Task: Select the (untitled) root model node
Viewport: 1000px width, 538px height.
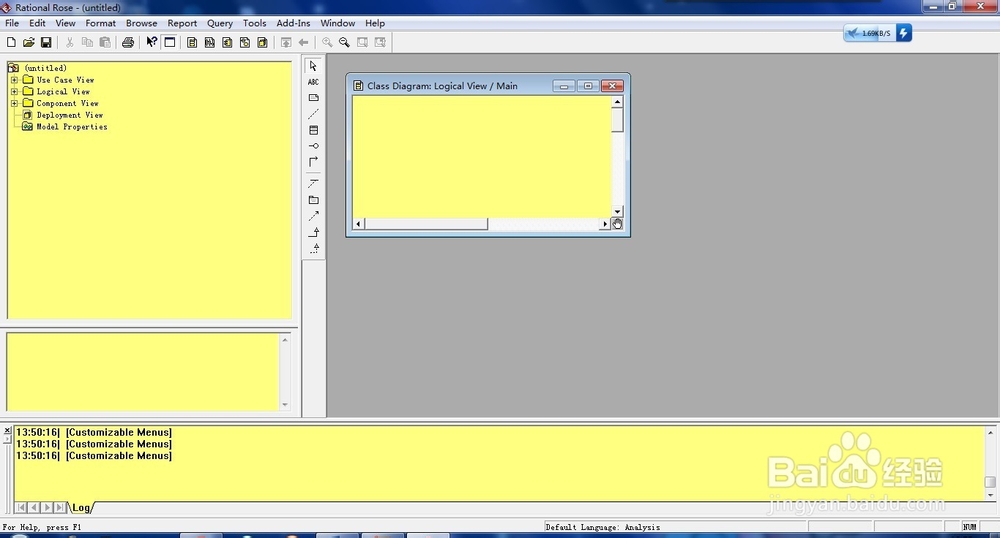Action: coord(45,68)
